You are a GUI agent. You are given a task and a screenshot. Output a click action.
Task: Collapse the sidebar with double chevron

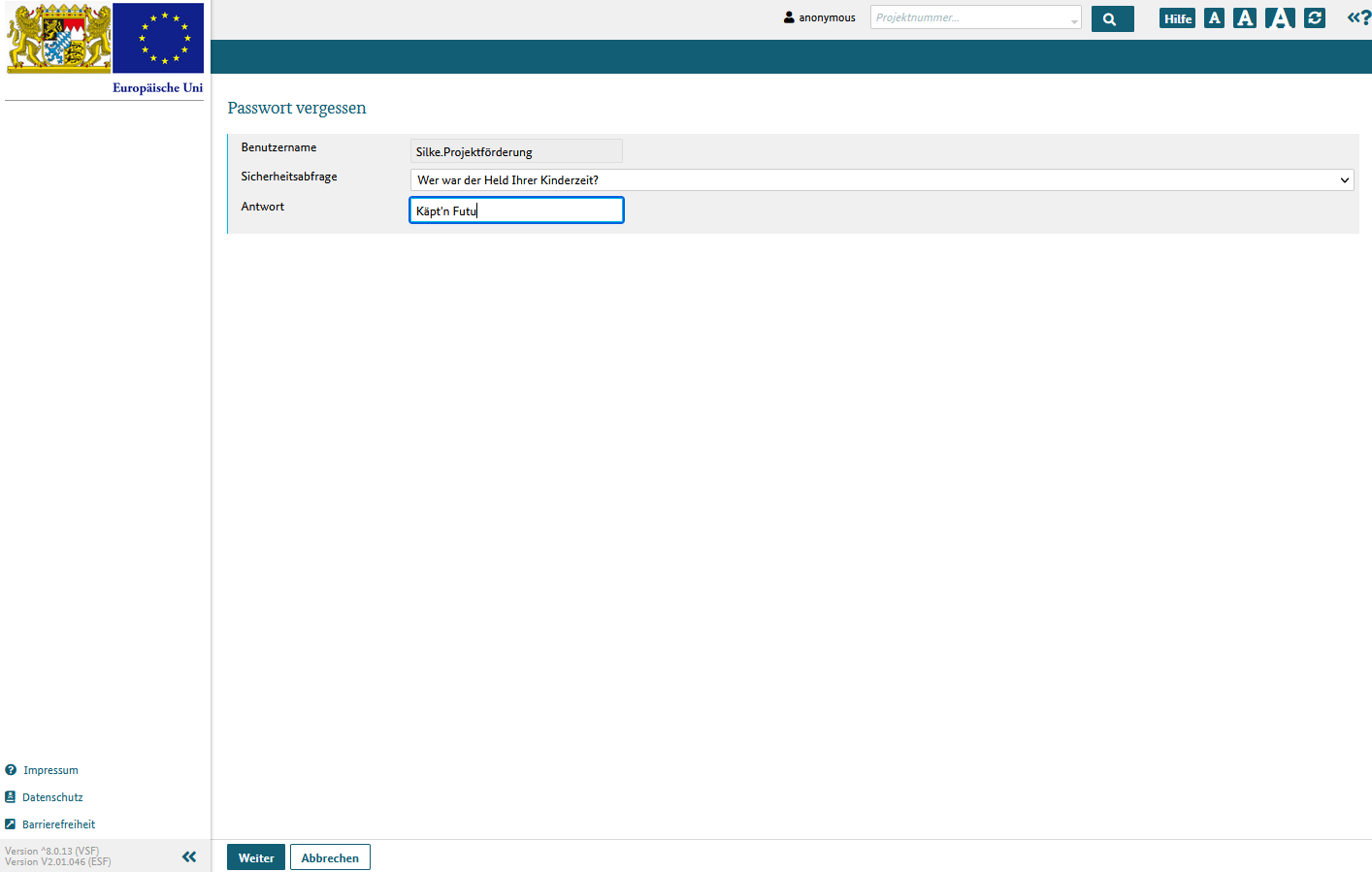189,856
